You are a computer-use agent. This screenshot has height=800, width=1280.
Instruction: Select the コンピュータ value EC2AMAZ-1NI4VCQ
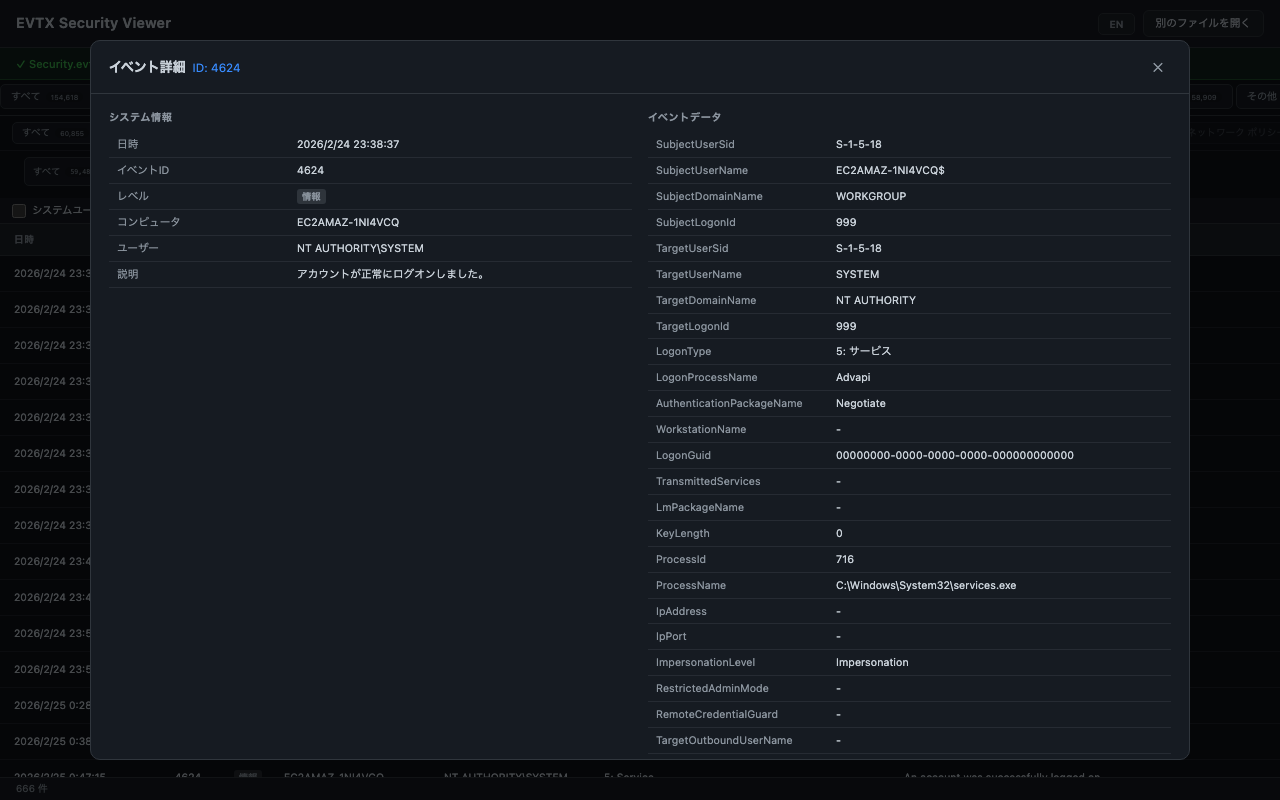pos(348,222)
